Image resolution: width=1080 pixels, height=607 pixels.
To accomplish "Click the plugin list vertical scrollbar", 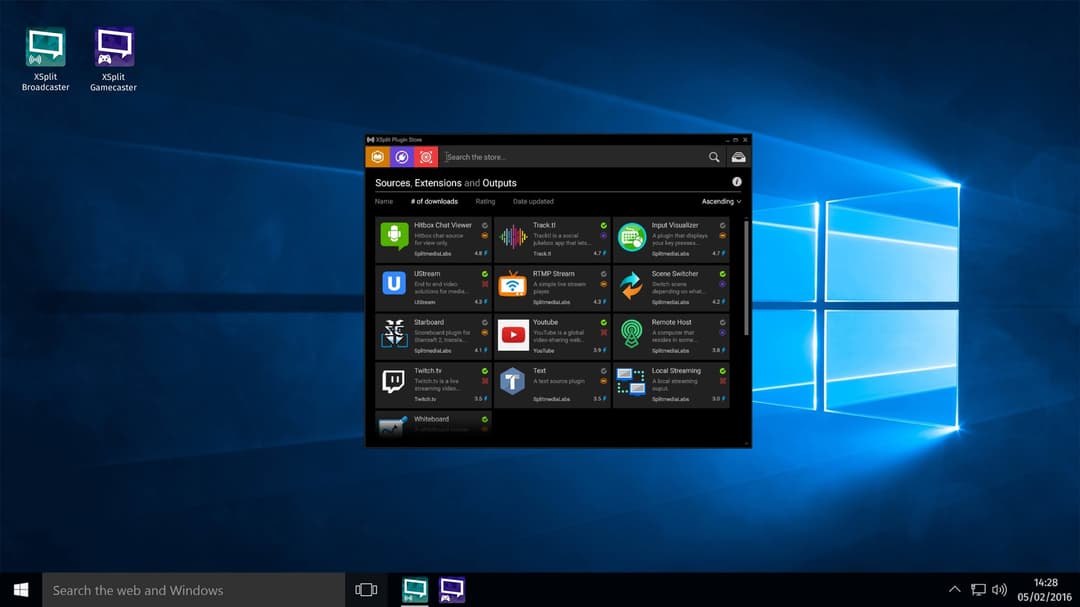I will [746, 278].
